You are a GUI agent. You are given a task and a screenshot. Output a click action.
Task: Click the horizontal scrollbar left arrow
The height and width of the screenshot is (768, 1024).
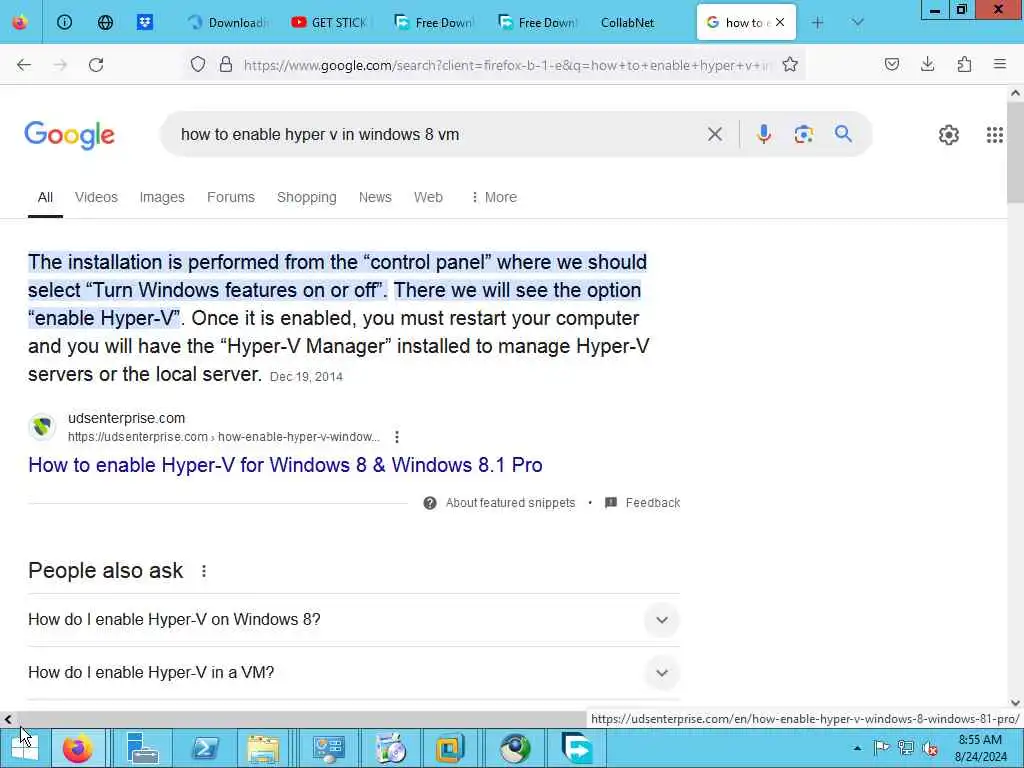tap(8, 719)
